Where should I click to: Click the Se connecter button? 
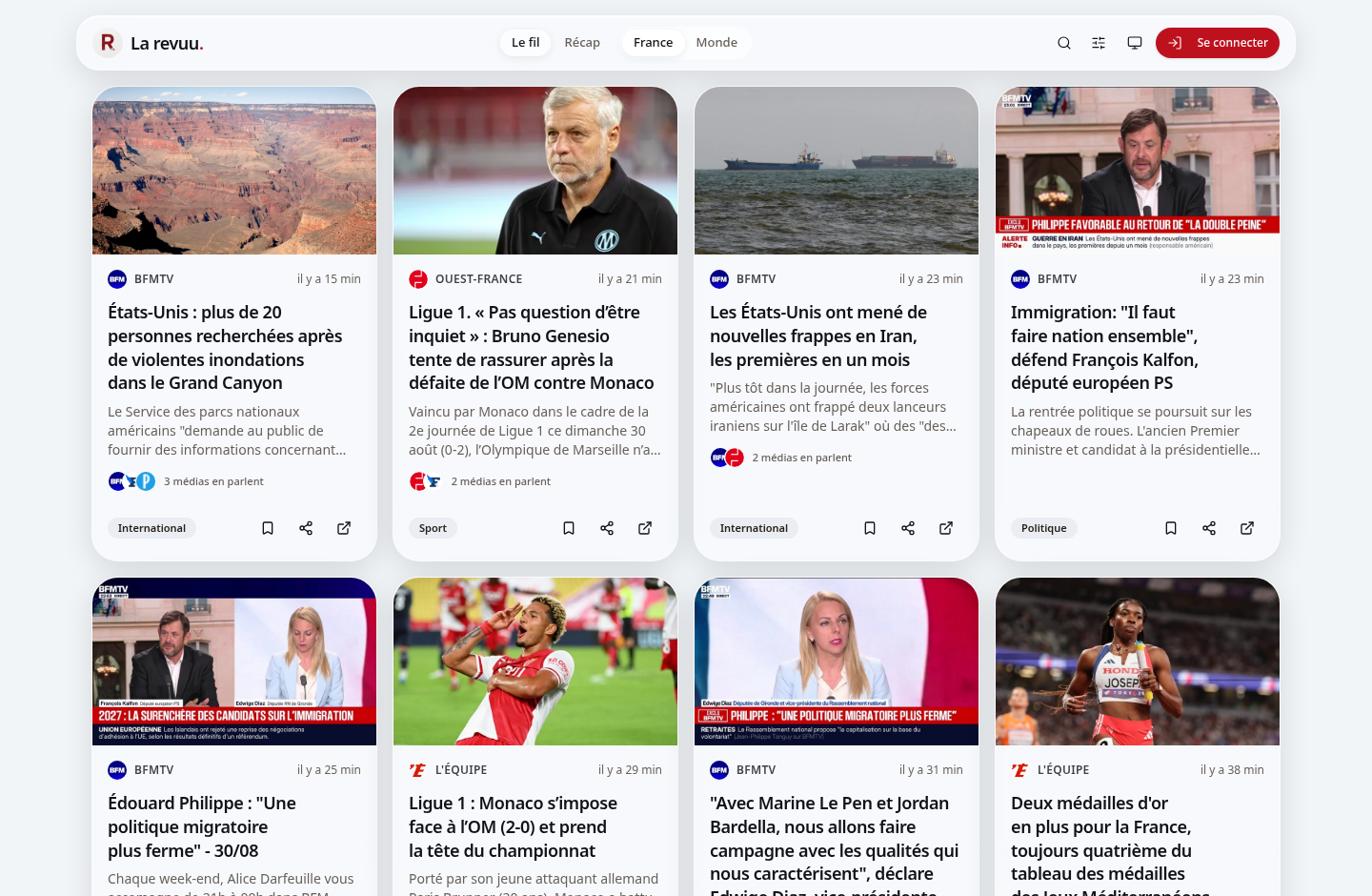(x=1218, y=43)
